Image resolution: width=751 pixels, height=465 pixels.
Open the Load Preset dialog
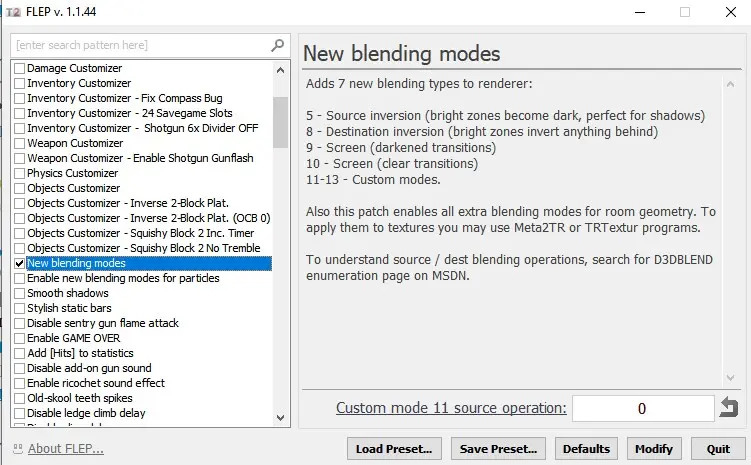[x=393, y=449]
